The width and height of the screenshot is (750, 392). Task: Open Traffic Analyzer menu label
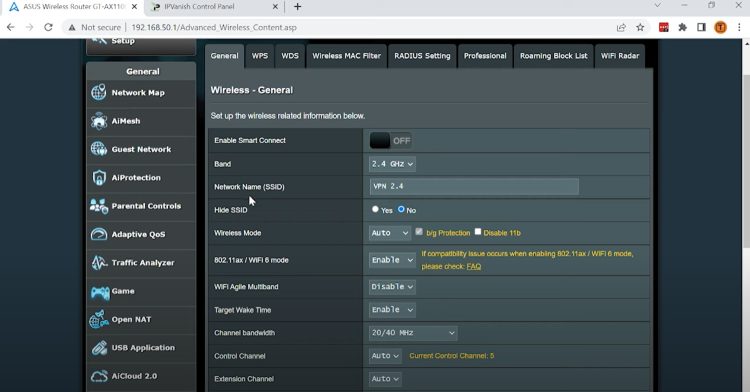coord(143,262)
